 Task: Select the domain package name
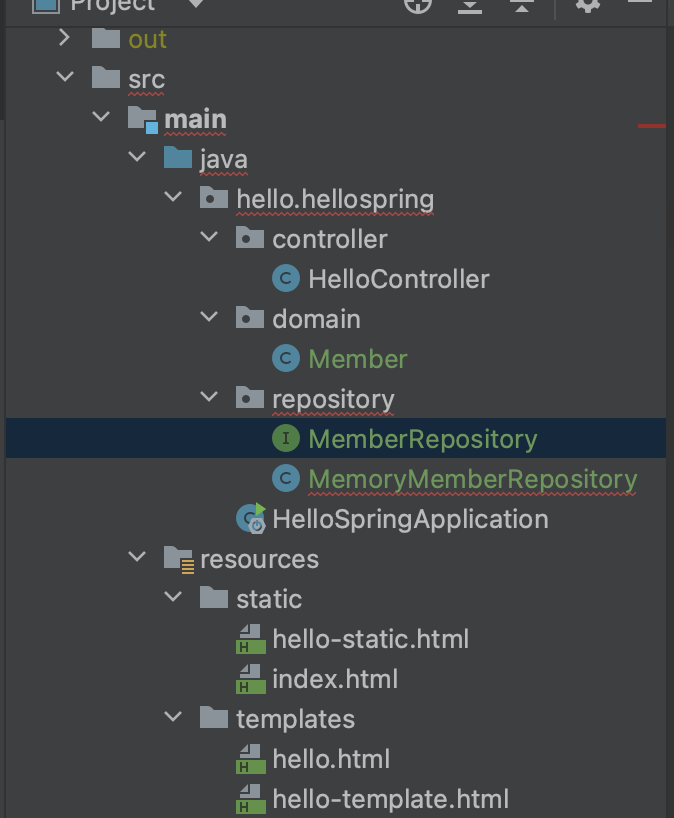(x=316, y=319)
